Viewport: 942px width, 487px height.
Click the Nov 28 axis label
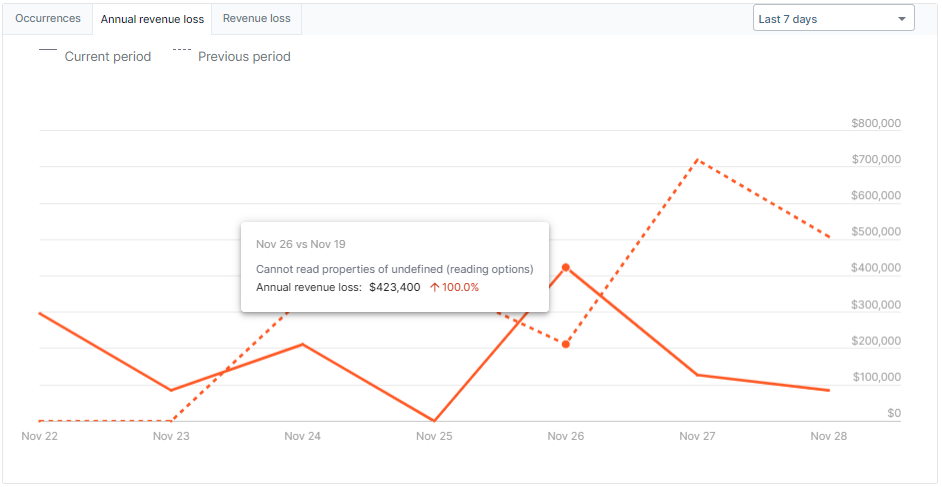[x=828, y=436]
